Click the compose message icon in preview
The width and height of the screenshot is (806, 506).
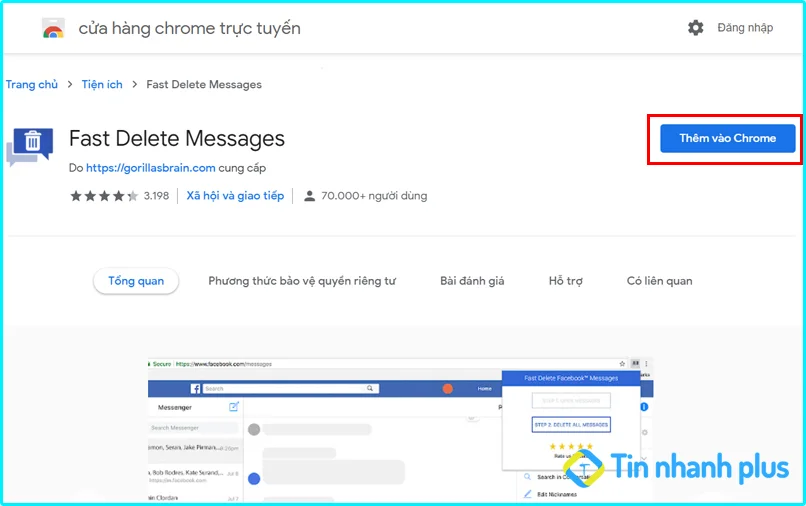(233, 407)
